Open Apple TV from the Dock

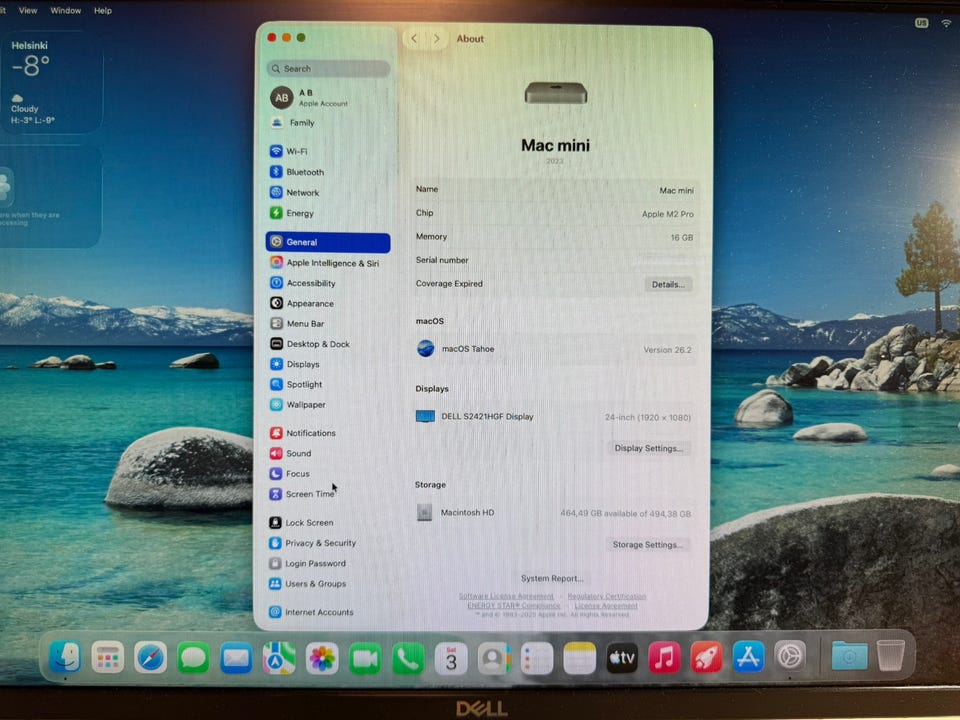621,659
